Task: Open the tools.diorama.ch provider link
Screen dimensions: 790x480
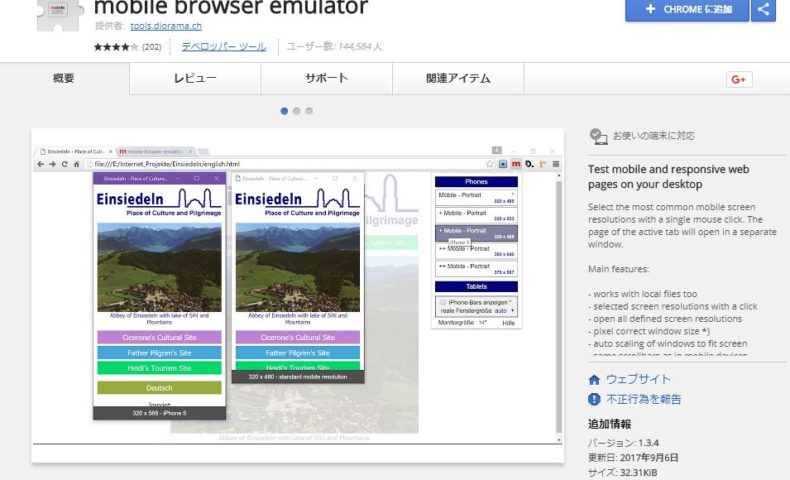Action: pyautogui.click(x=166, y=26)
